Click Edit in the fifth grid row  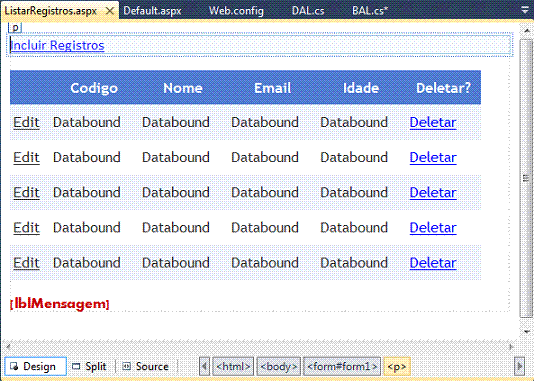(x=27, y=263)
